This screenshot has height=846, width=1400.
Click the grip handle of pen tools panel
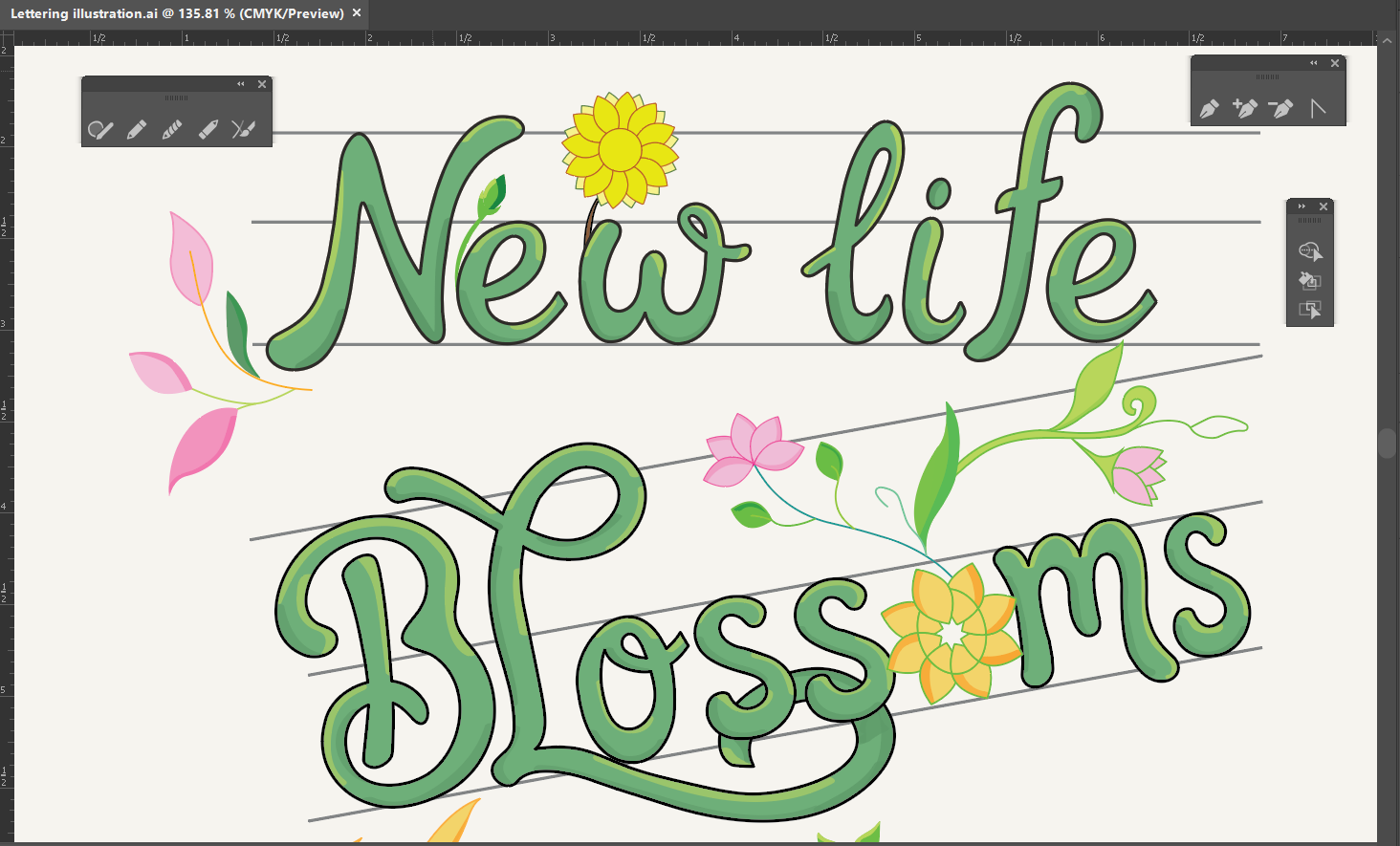click(1268, 77)
